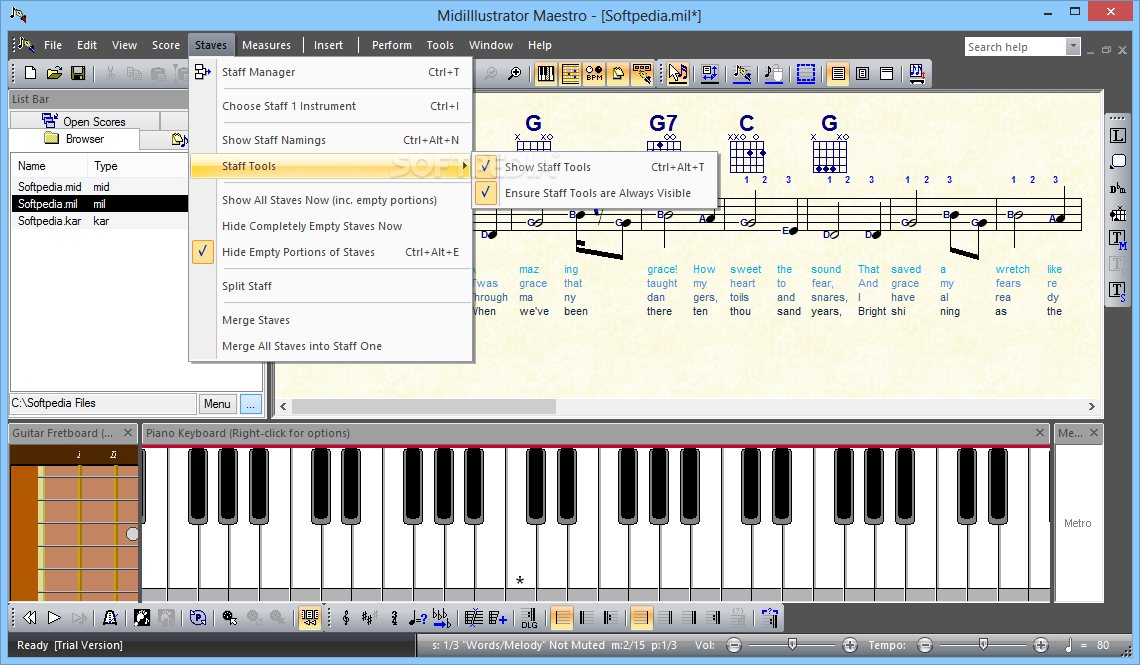Select Choose Staff 1 Instrument entry
This screenshot has width=1140, height=665.
331,106
